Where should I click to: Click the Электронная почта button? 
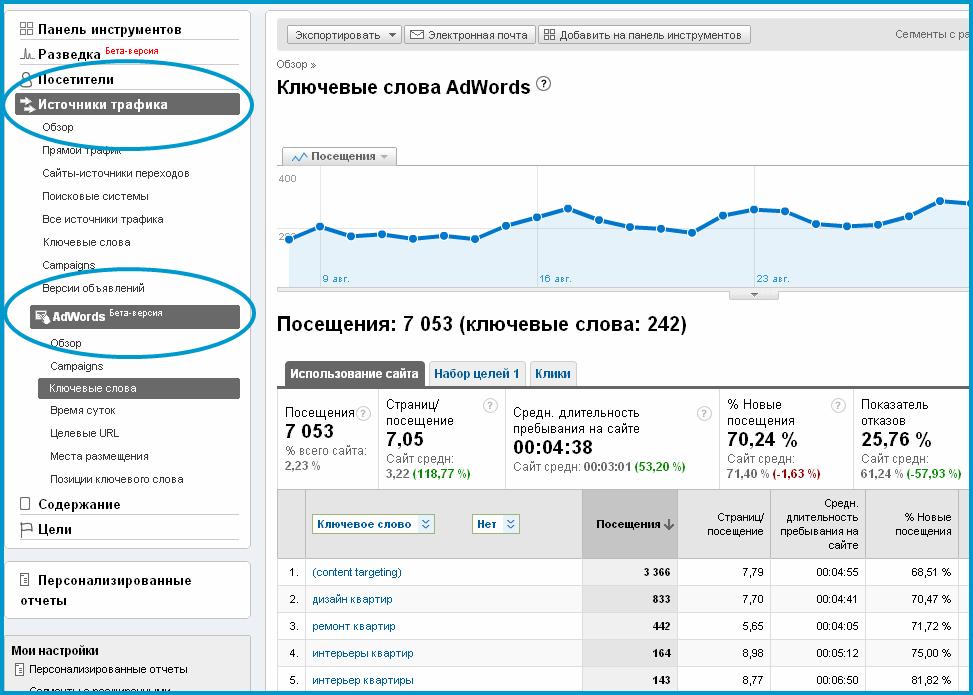coord(470,35)
